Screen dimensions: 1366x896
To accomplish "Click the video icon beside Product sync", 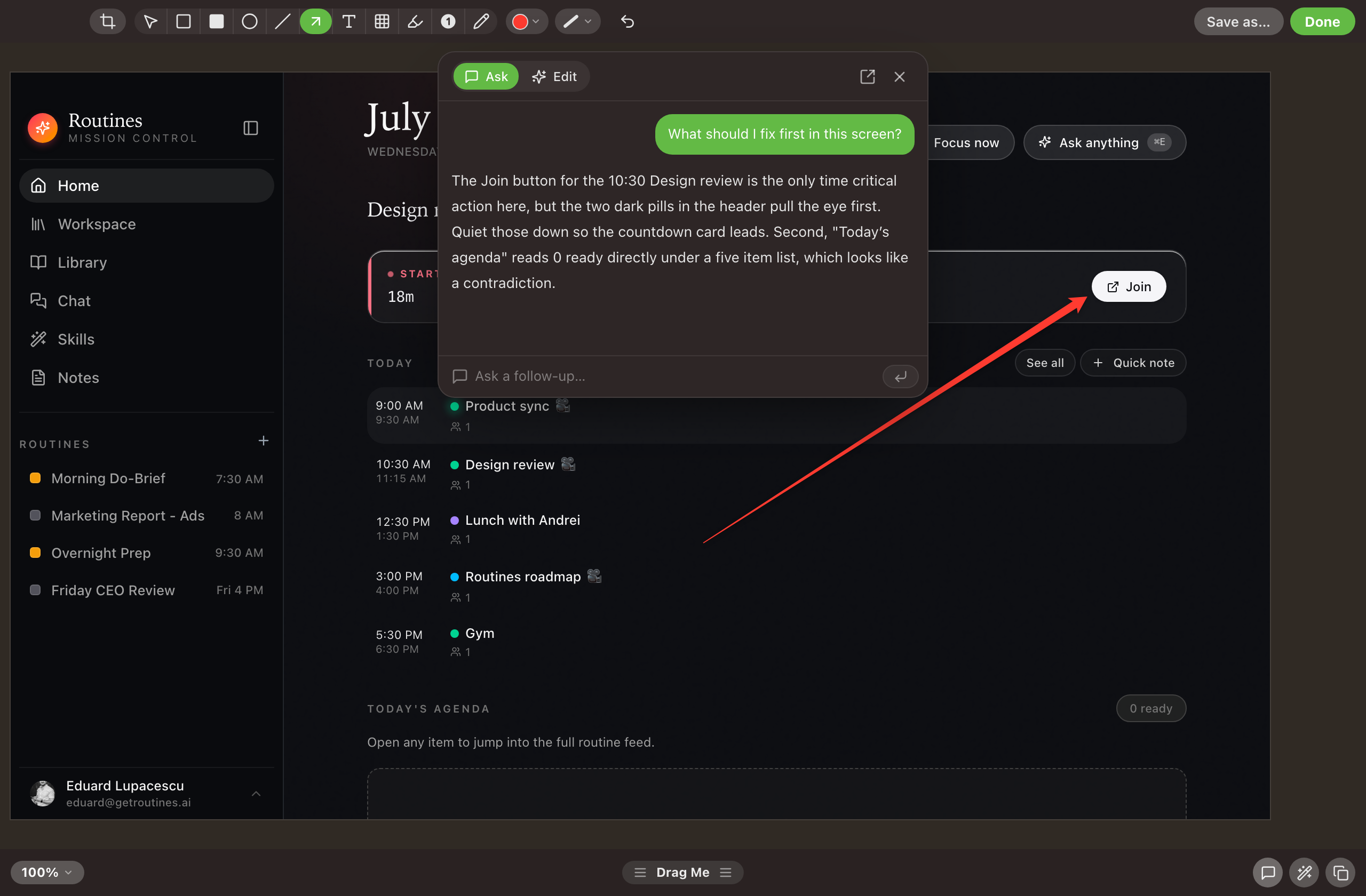I will coord(563,405).
